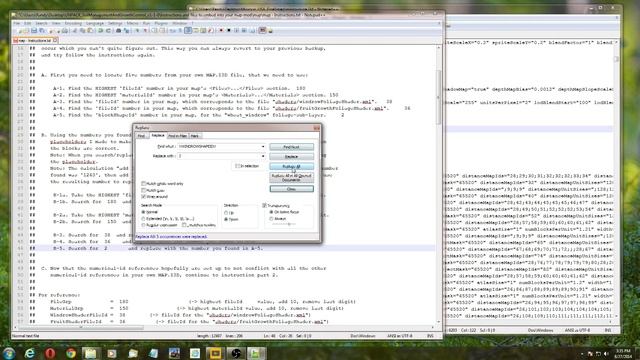The width and height of the screenshot is (640, 360).
Task: Click the Find binoculars toolbar icon
Action: pyautogui.click(x=118, y=31)
